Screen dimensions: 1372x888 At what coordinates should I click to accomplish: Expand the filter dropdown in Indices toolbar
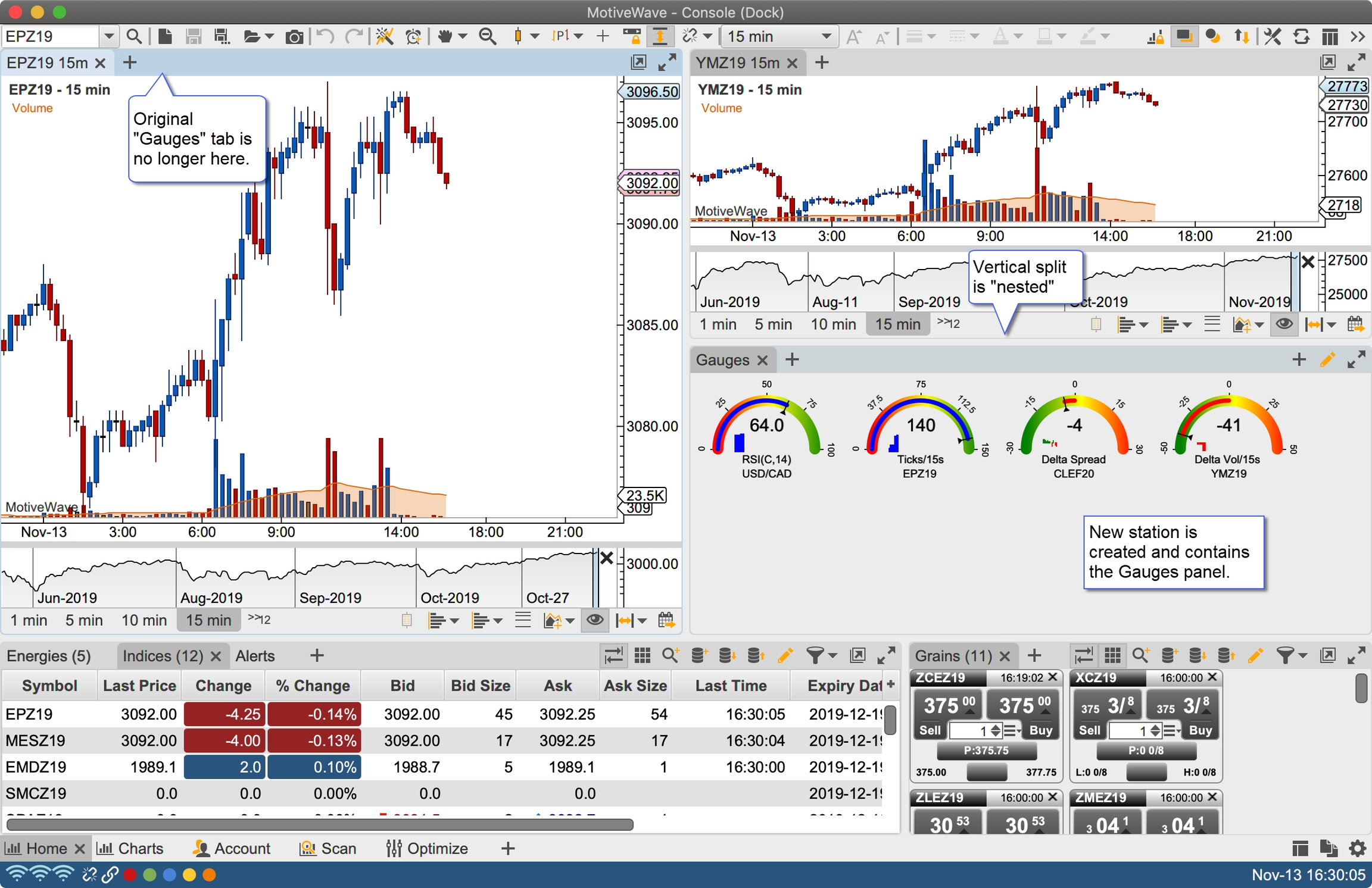832,656
